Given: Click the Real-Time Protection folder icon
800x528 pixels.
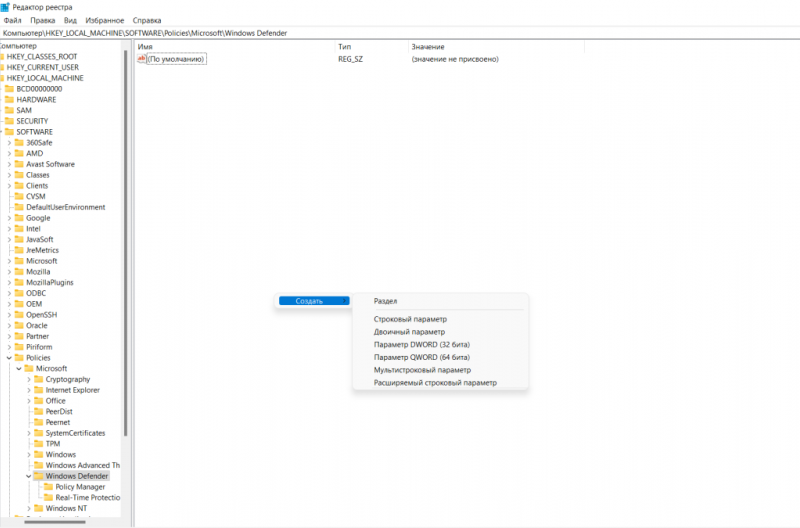Looking at the screenshot, I should pyautogui.click(x=48, y=498).
